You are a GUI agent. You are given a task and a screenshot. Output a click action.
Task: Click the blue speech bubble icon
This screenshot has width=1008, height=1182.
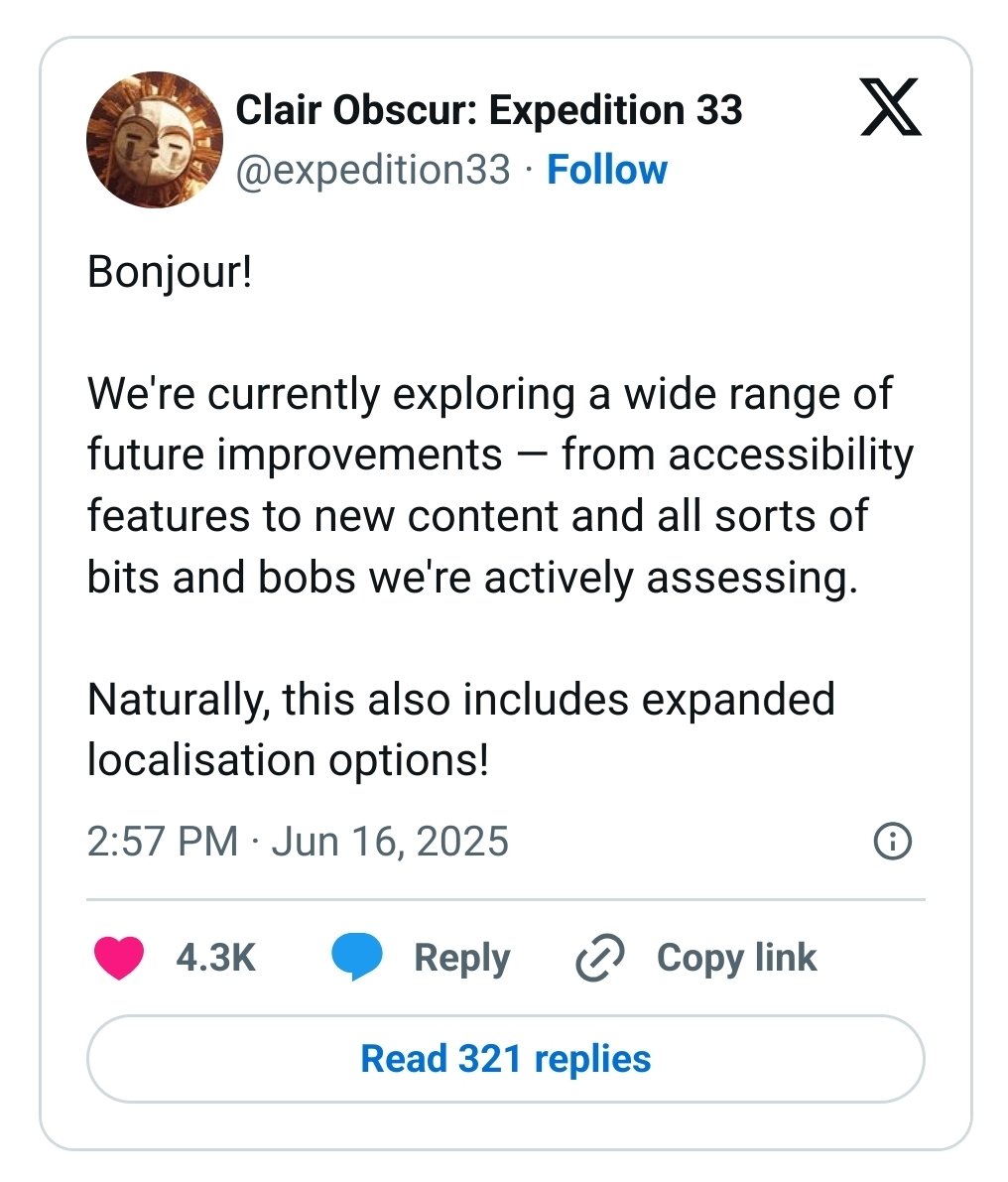point(357,957)
